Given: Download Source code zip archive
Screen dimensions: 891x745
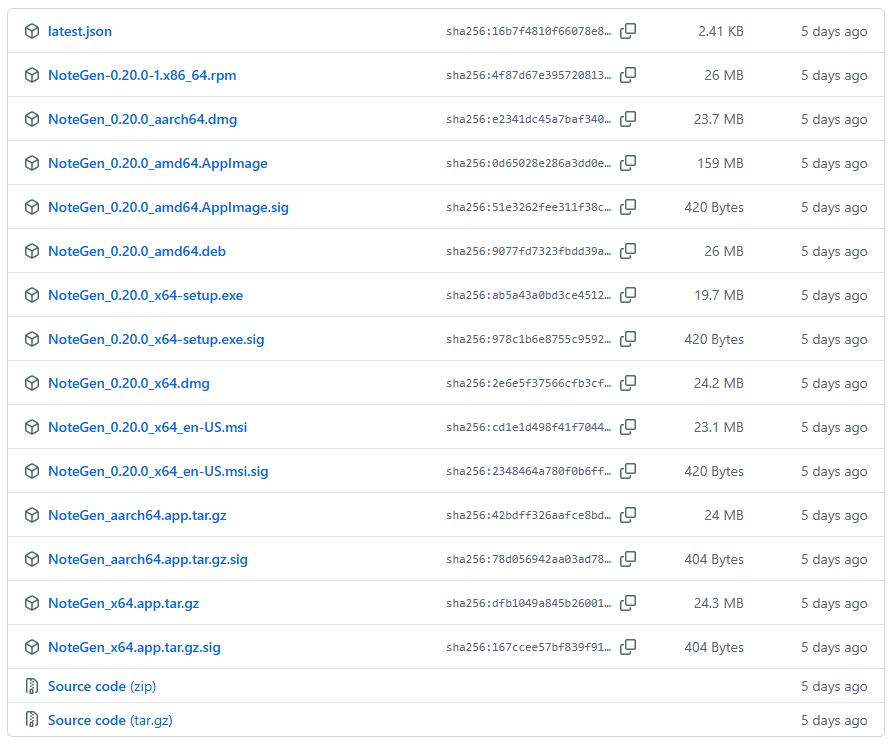Looking at the screenshot, I should point(102,686).
